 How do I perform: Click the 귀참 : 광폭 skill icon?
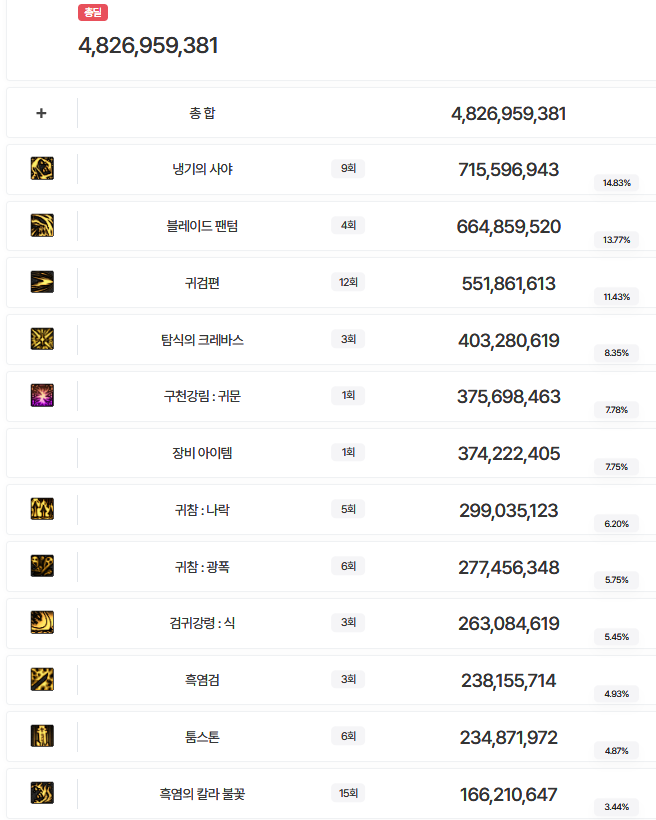click(42, 566)
